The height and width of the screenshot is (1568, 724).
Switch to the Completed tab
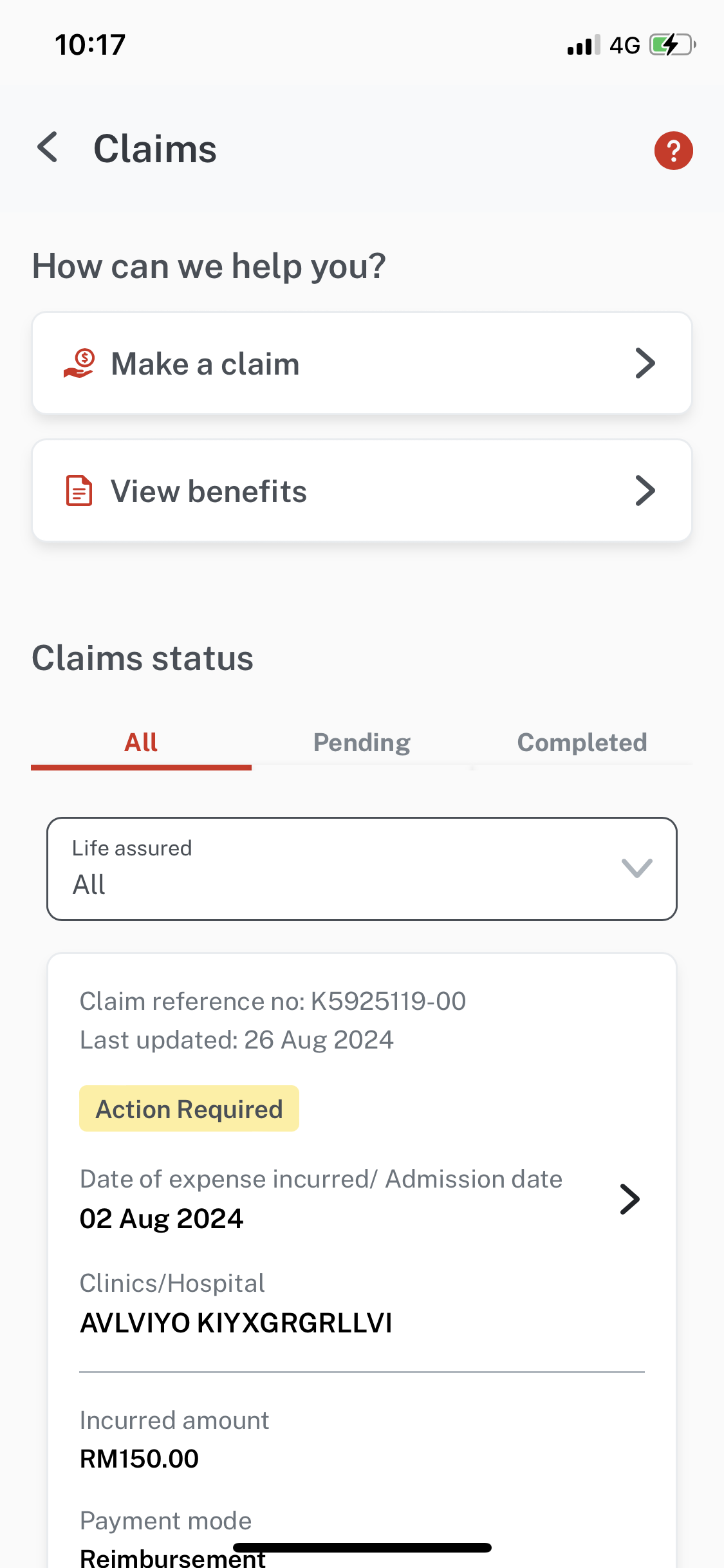coord(582,743)
